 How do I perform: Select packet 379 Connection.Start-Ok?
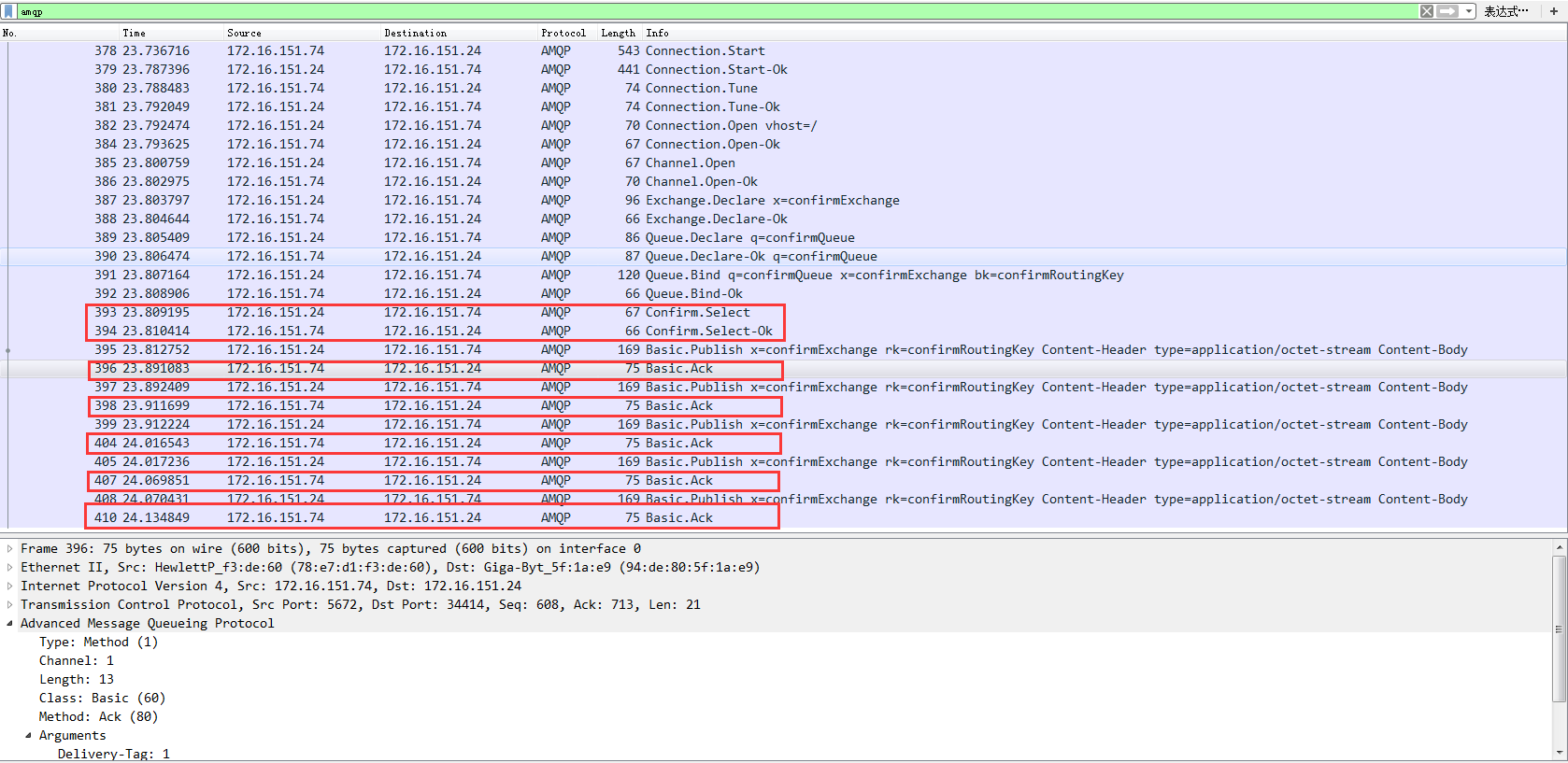(783, 69)
